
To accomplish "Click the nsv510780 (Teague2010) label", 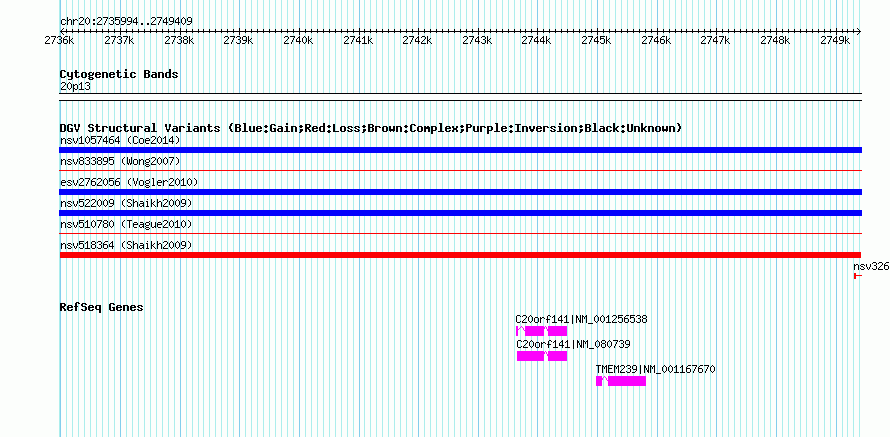I will pos(126,224).
